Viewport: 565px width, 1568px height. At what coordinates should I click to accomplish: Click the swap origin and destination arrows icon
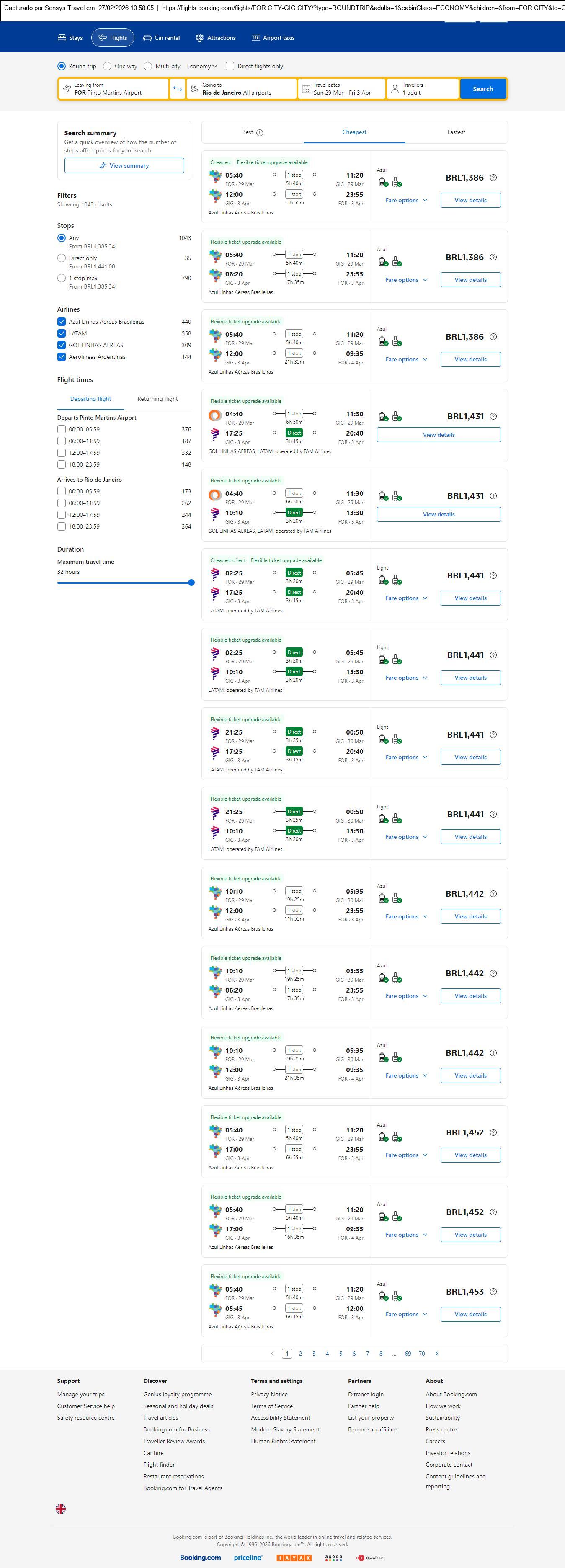pos(177,89)
